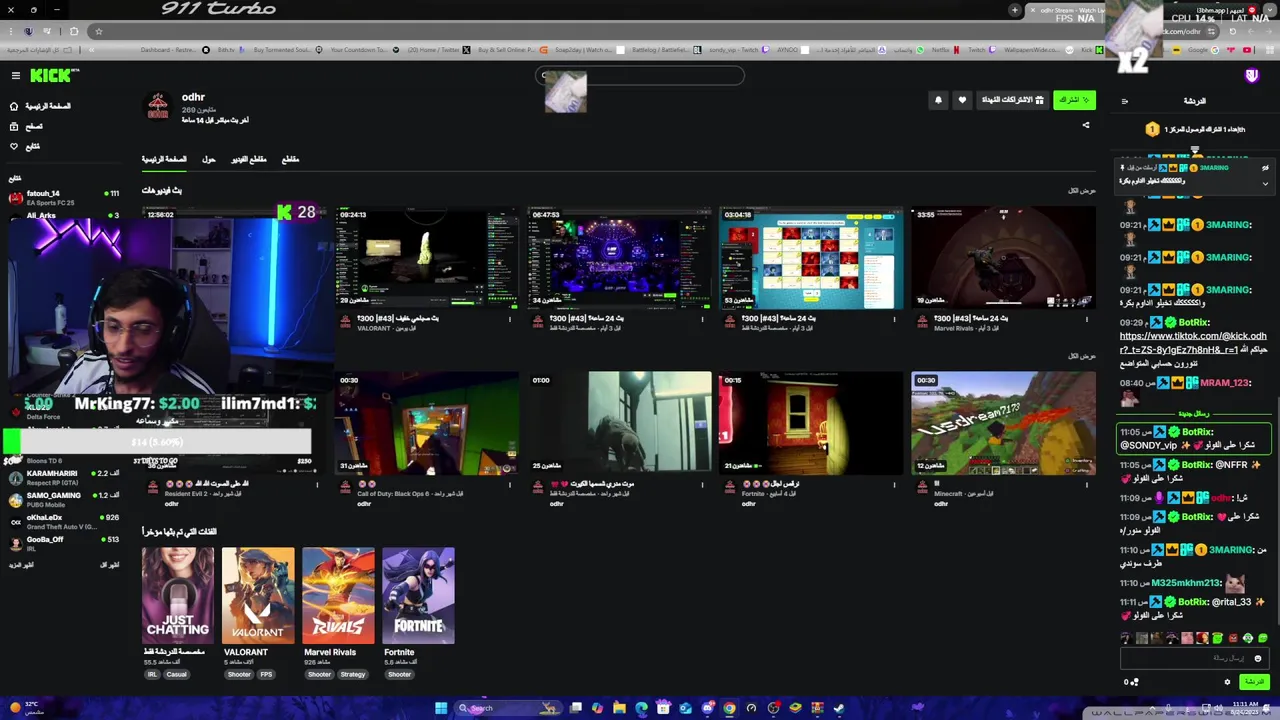
Task: Open fatouh_14 channel in the sidebar
Action: [62, 197]
